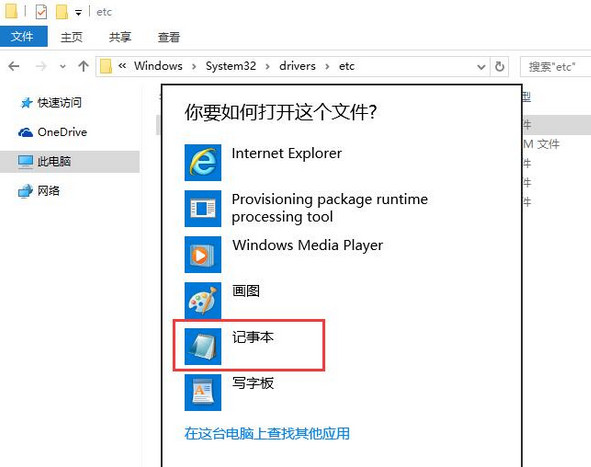This screenshot has height=467, width=591.
Task: Open the 文件 ribbon tab
Action: [x=23, y=37]
